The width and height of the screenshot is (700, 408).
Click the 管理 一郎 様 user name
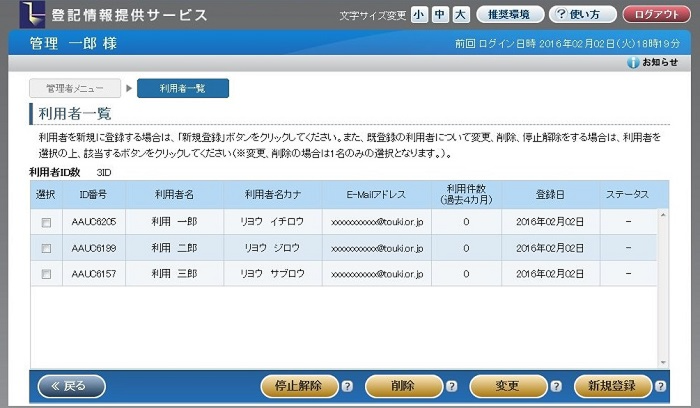pos(73,43)
